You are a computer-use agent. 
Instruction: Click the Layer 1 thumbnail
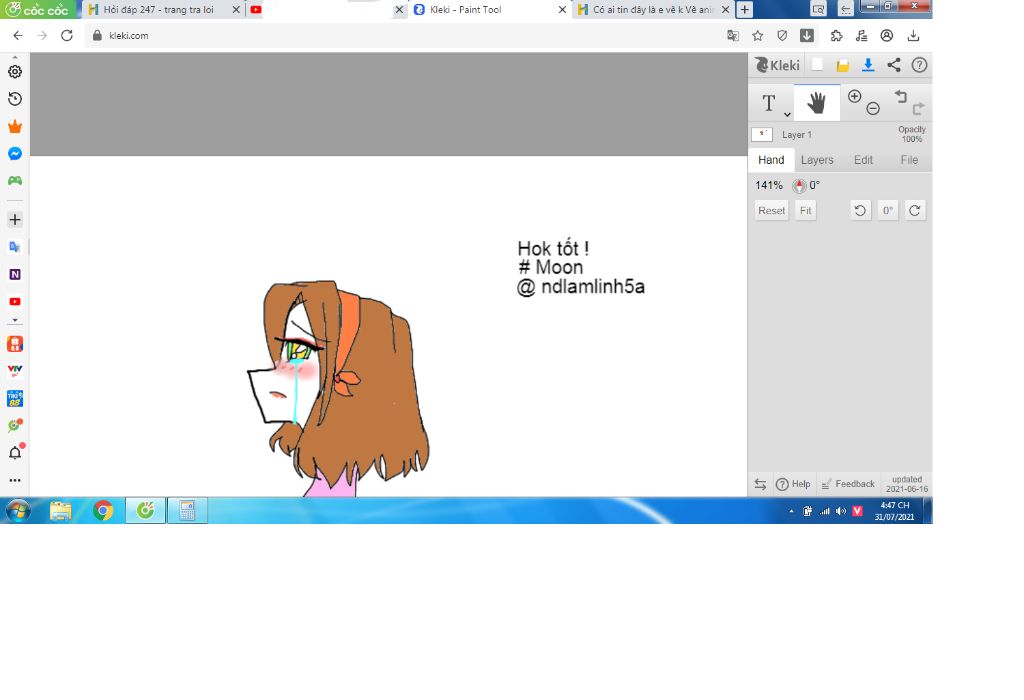coord(762,135)
